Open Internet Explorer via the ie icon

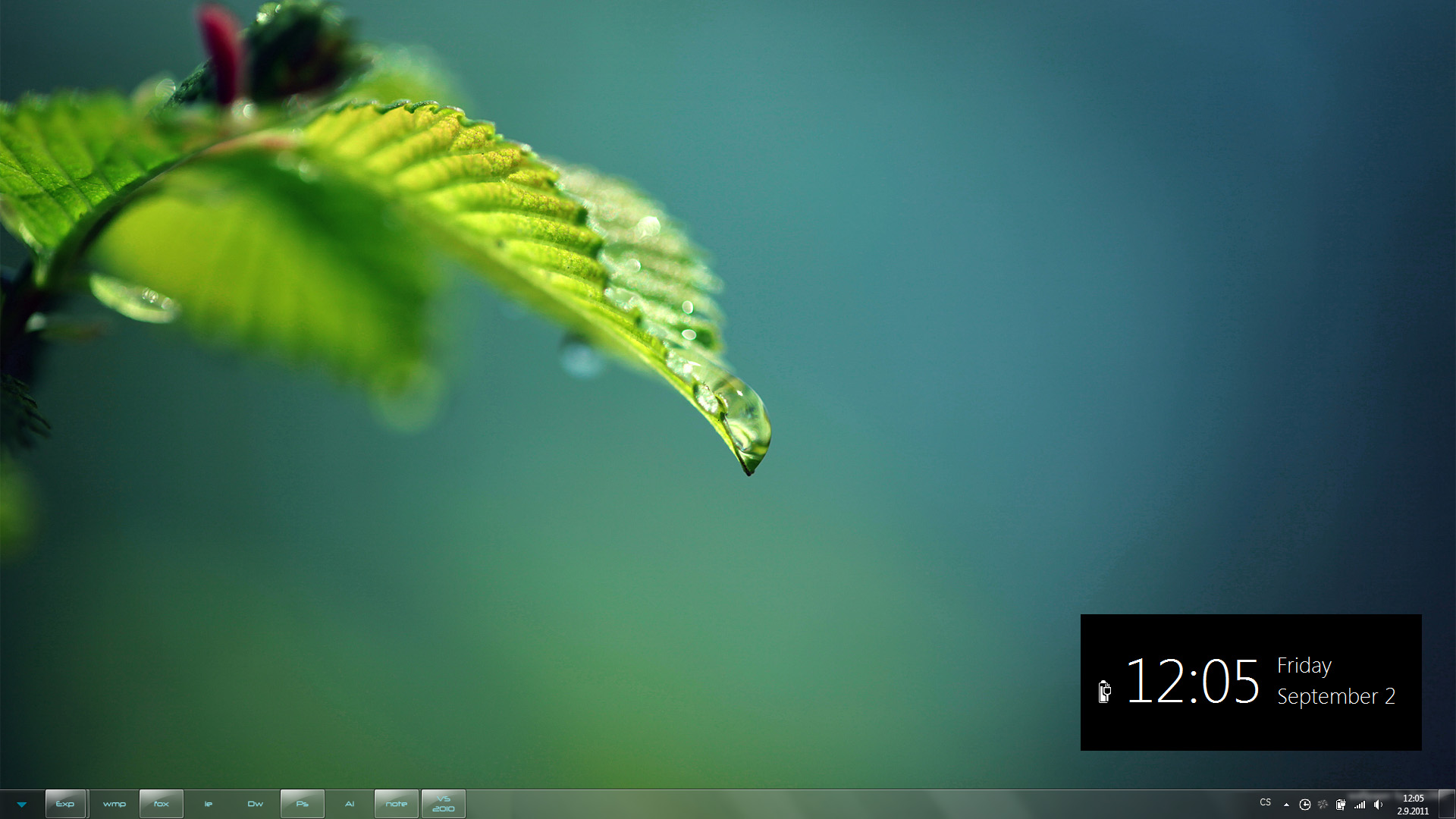pos(208,804)
